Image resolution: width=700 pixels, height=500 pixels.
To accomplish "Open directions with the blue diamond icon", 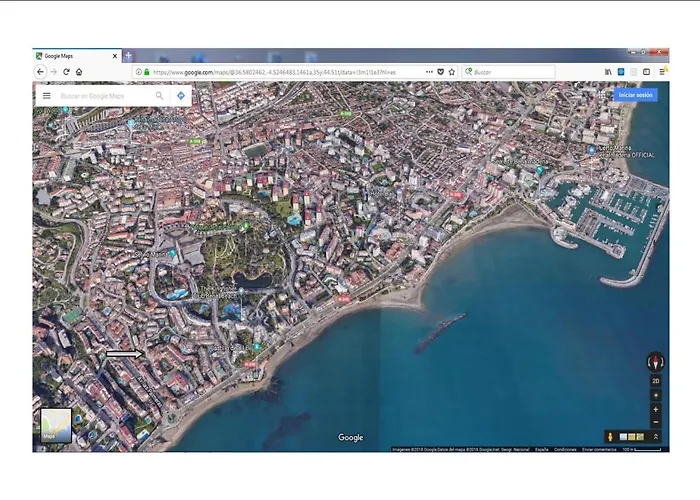I will point(181,96).
